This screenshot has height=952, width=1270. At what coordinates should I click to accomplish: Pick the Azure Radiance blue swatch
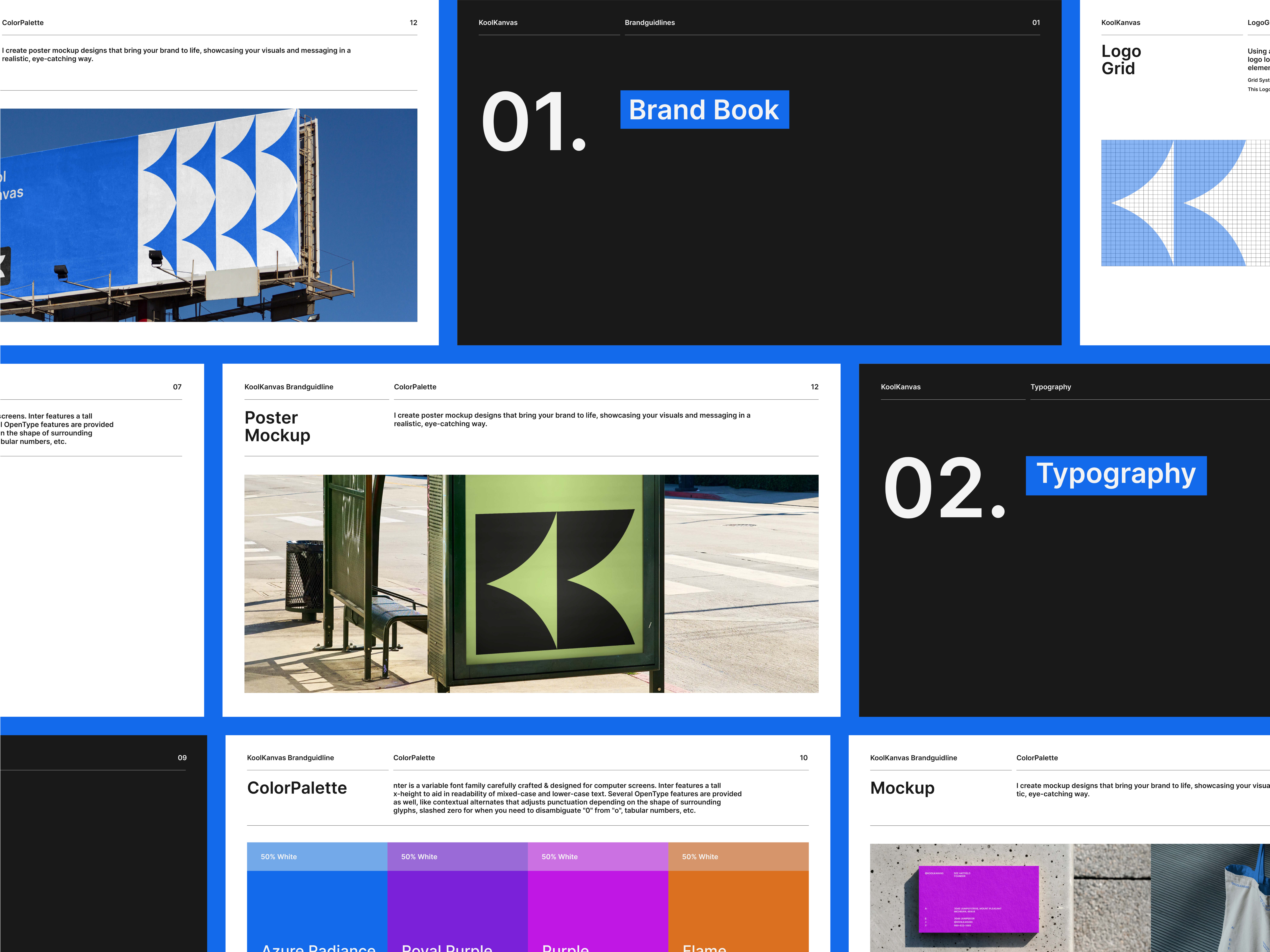(317, 911)
